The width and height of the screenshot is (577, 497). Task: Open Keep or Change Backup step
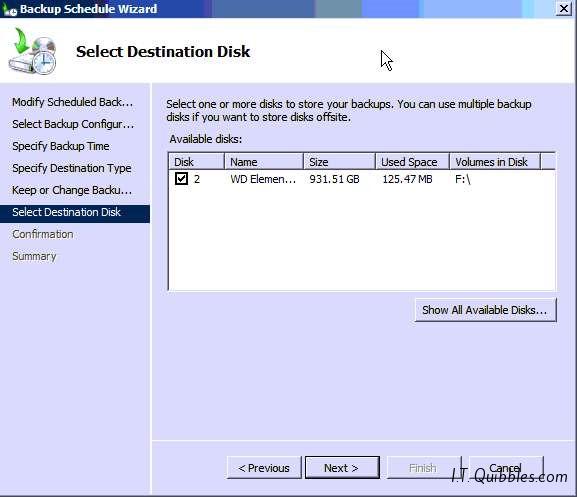pos(72,190)
